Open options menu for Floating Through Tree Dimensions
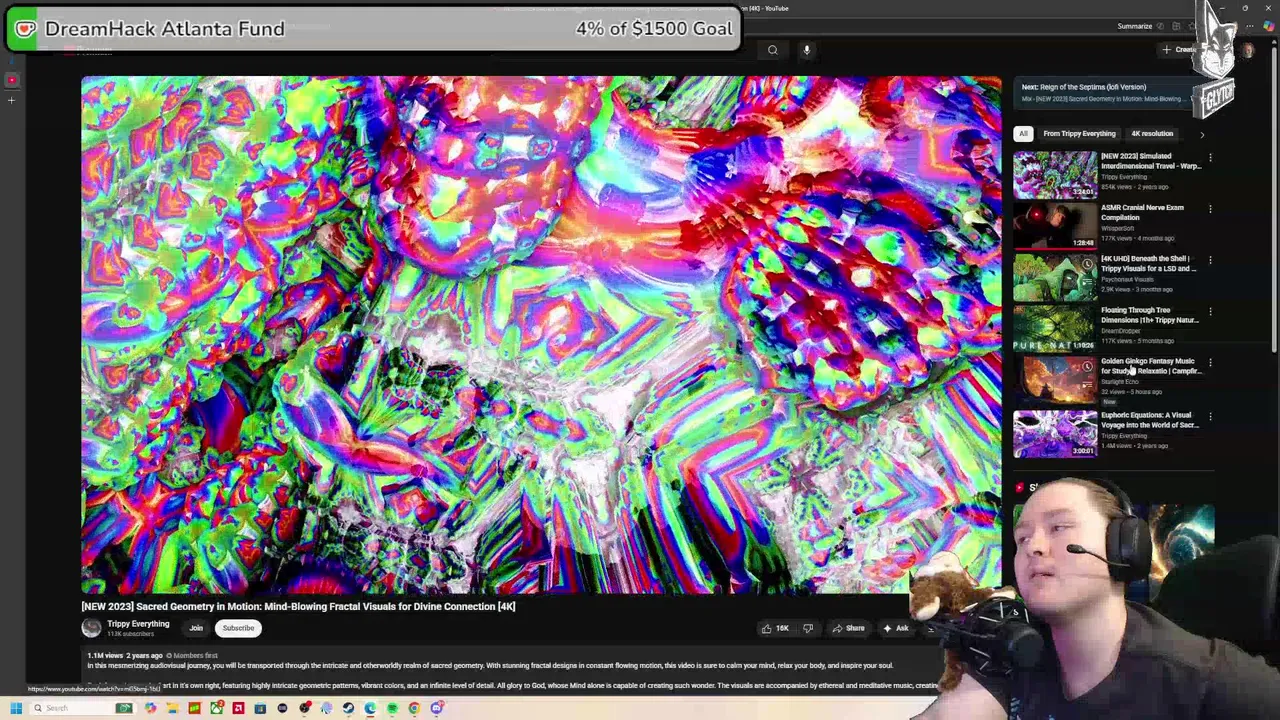This screenshot has width=1280, height=720. click(x=1210, y=311)
